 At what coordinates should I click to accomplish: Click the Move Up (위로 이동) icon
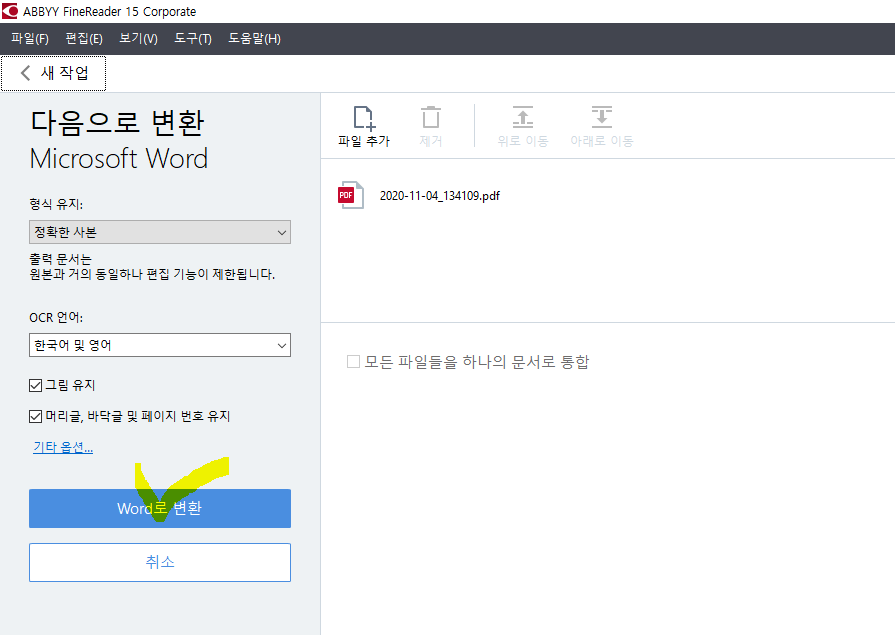(522, 117)
